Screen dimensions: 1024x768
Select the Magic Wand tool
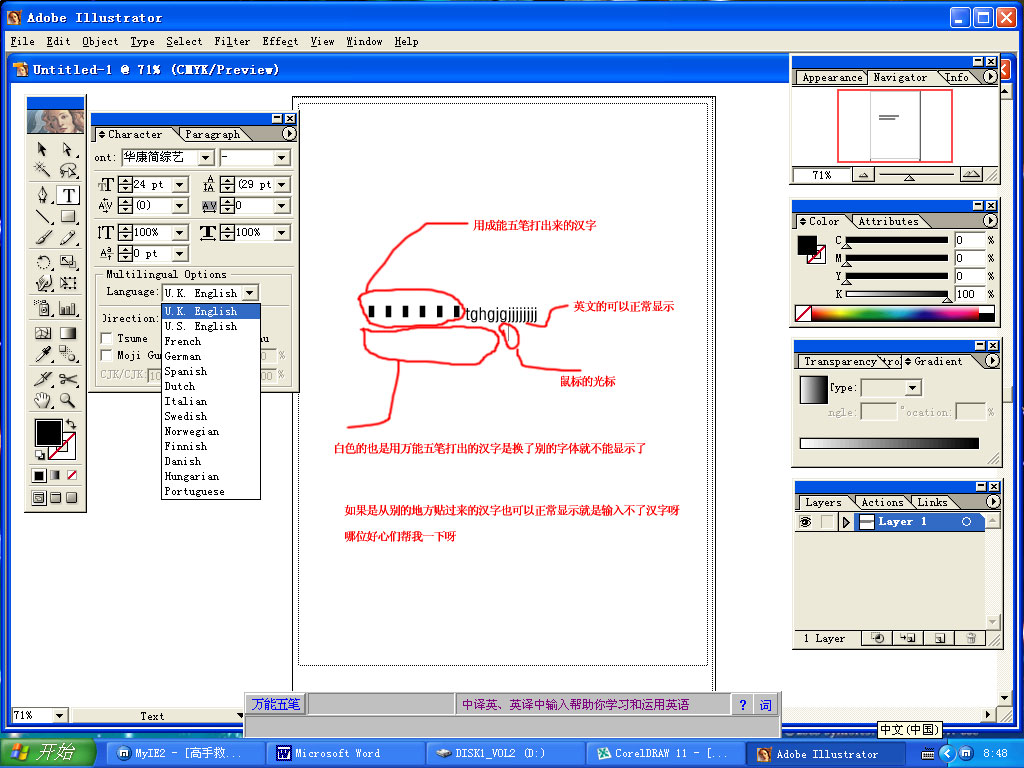[43, 171]
